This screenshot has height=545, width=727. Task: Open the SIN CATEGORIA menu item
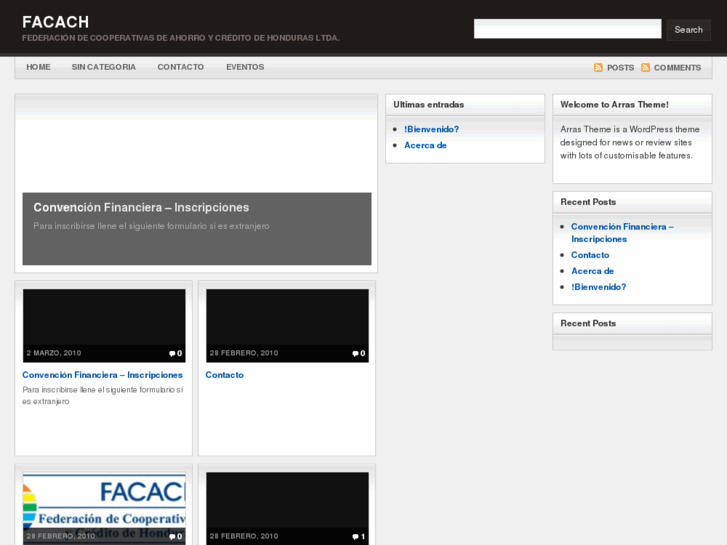tap(104, 67)
